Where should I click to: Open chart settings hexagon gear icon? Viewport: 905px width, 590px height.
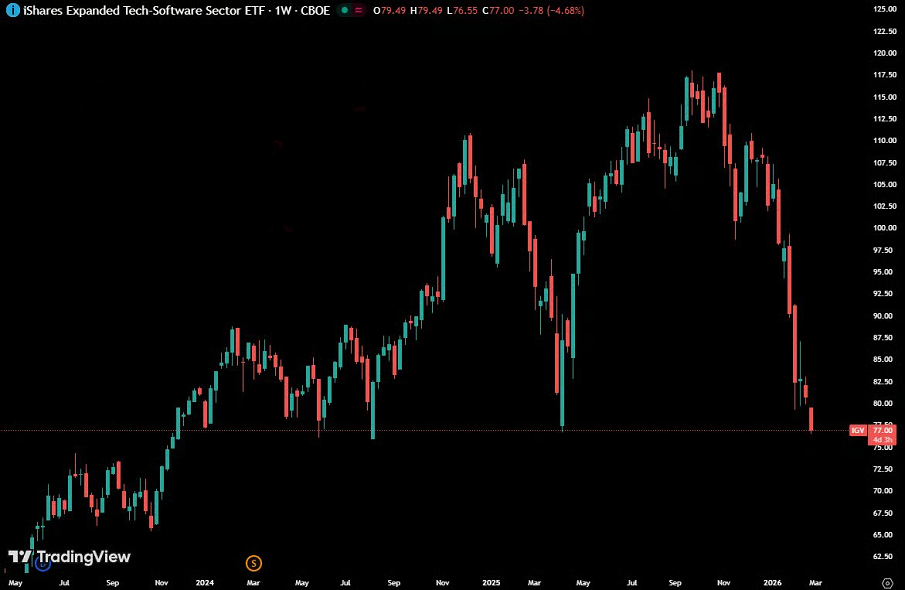pyautogui.click(x=888, y=582)
